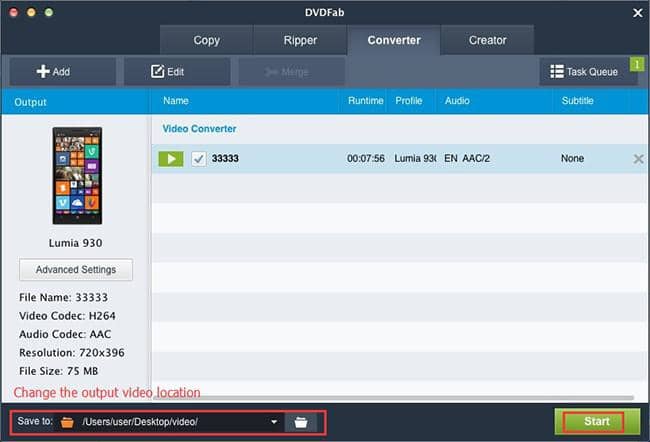Switch to the Creator tab
The image size is (650, 442).
pyautogui.click(x=488, y=40)
